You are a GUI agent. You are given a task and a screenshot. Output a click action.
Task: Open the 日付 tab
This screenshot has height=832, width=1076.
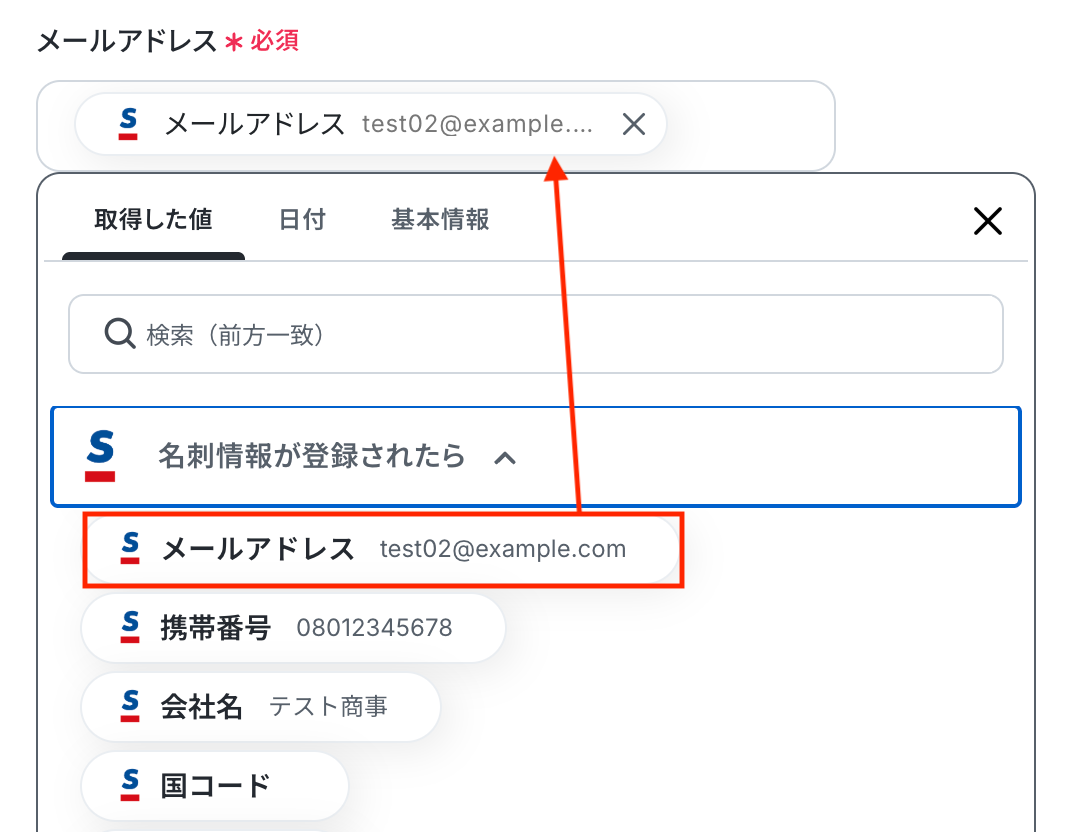302,220
